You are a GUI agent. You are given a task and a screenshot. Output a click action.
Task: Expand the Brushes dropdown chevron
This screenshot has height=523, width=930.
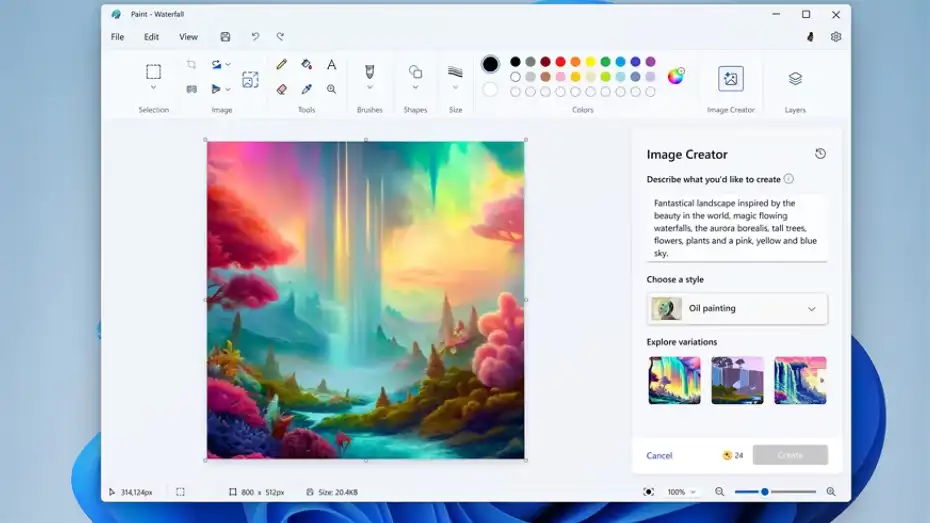[x=370, y=87]
